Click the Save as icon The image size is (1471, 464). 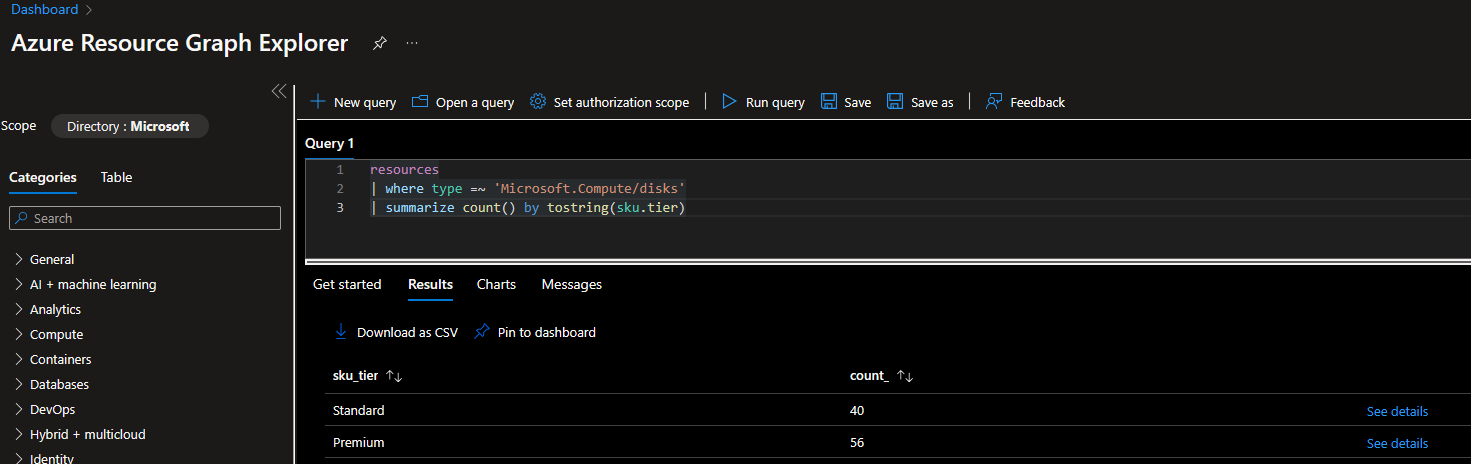coord(895,102)
